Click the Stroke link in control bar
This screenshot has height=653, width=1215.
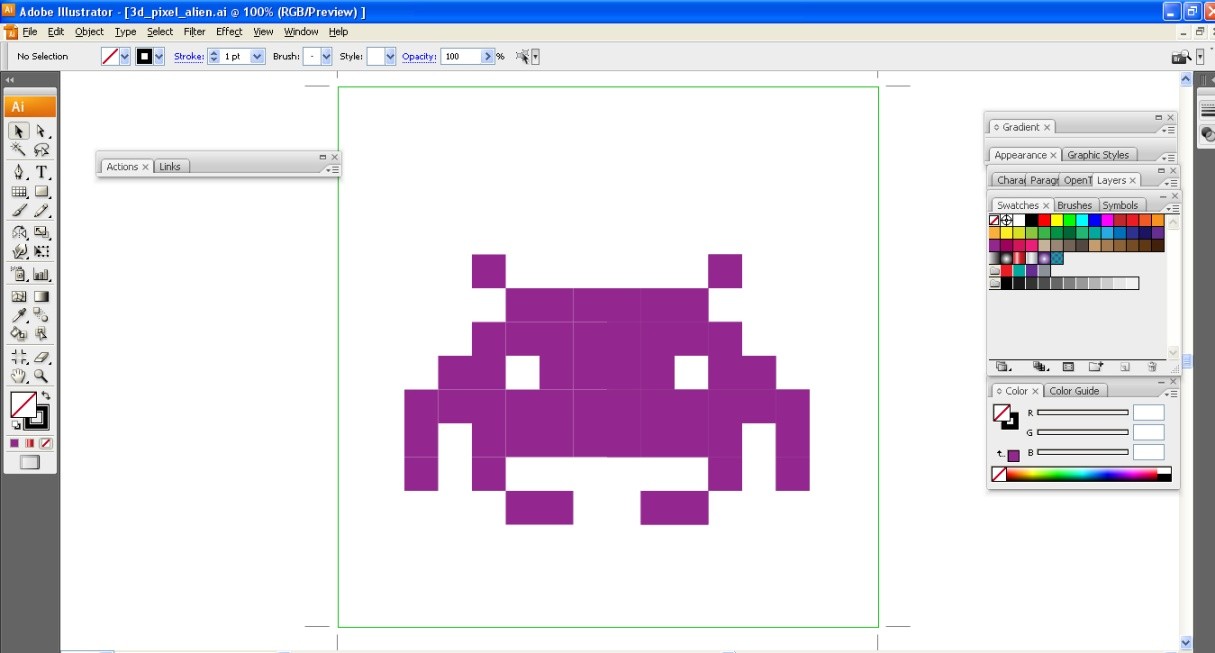click(189, 56)
